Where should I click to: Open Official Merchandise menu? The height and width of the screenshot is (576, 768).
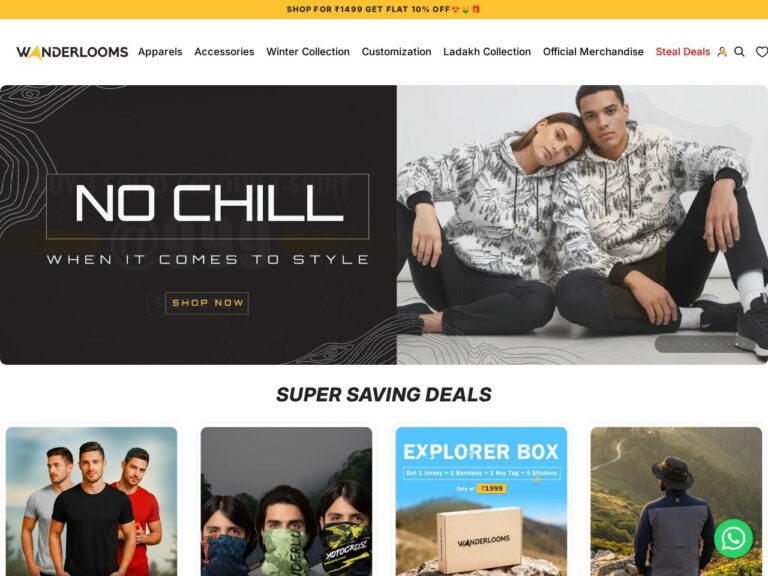pos(593,52)
